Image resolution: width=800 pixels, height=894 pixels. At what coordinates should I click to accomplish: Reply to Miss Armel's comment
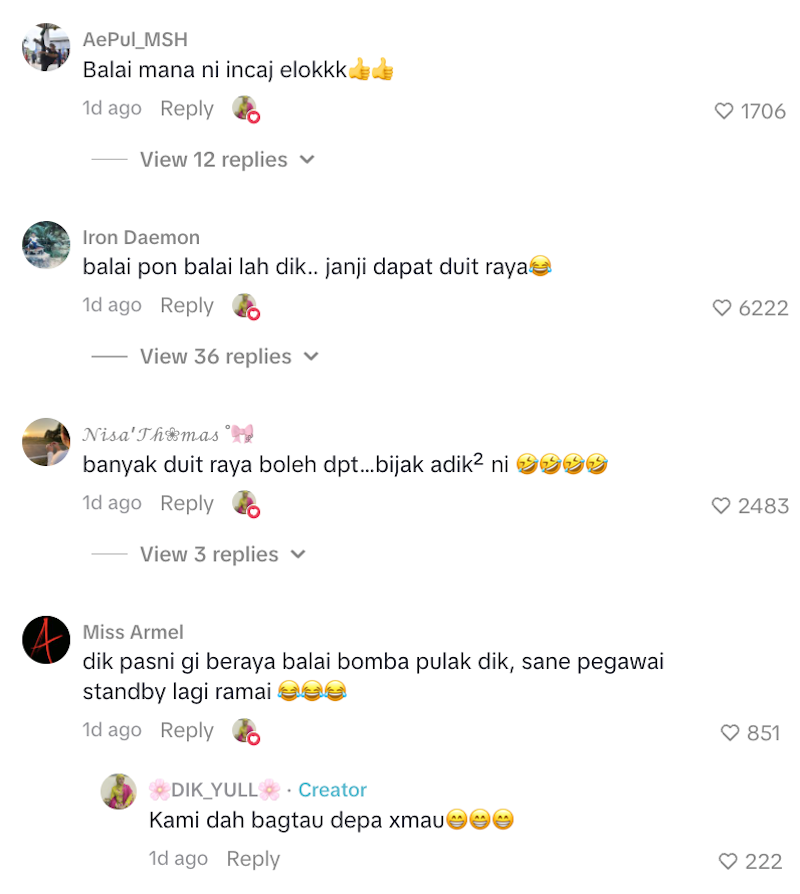coord(187,730)
